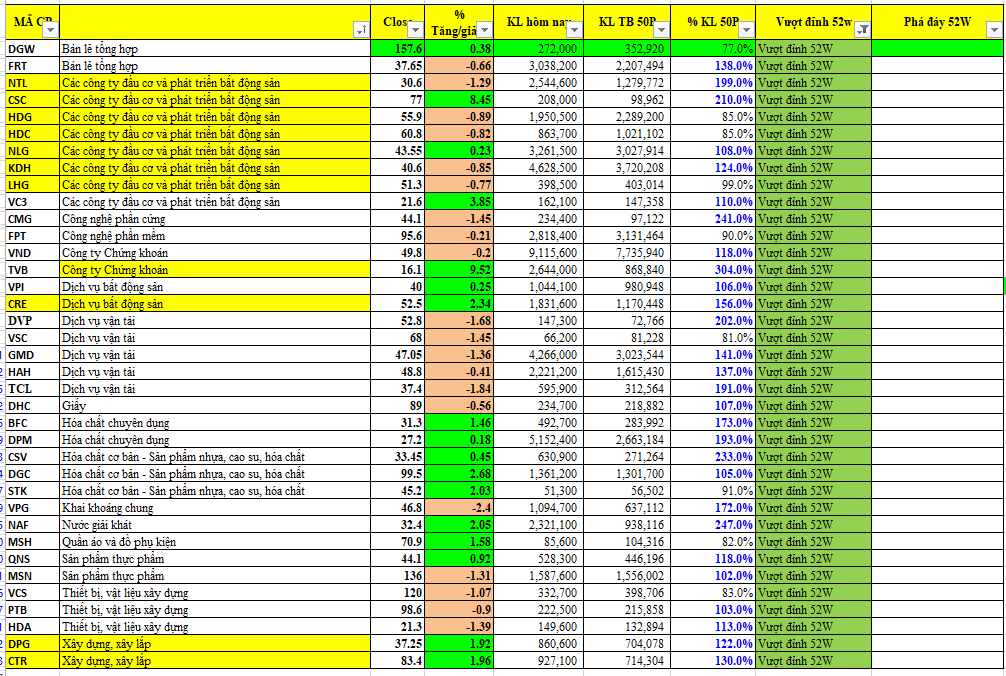Select the Vượt đỉnh 52W cell in MSN row
The image size is (1006, 676).
813,576
